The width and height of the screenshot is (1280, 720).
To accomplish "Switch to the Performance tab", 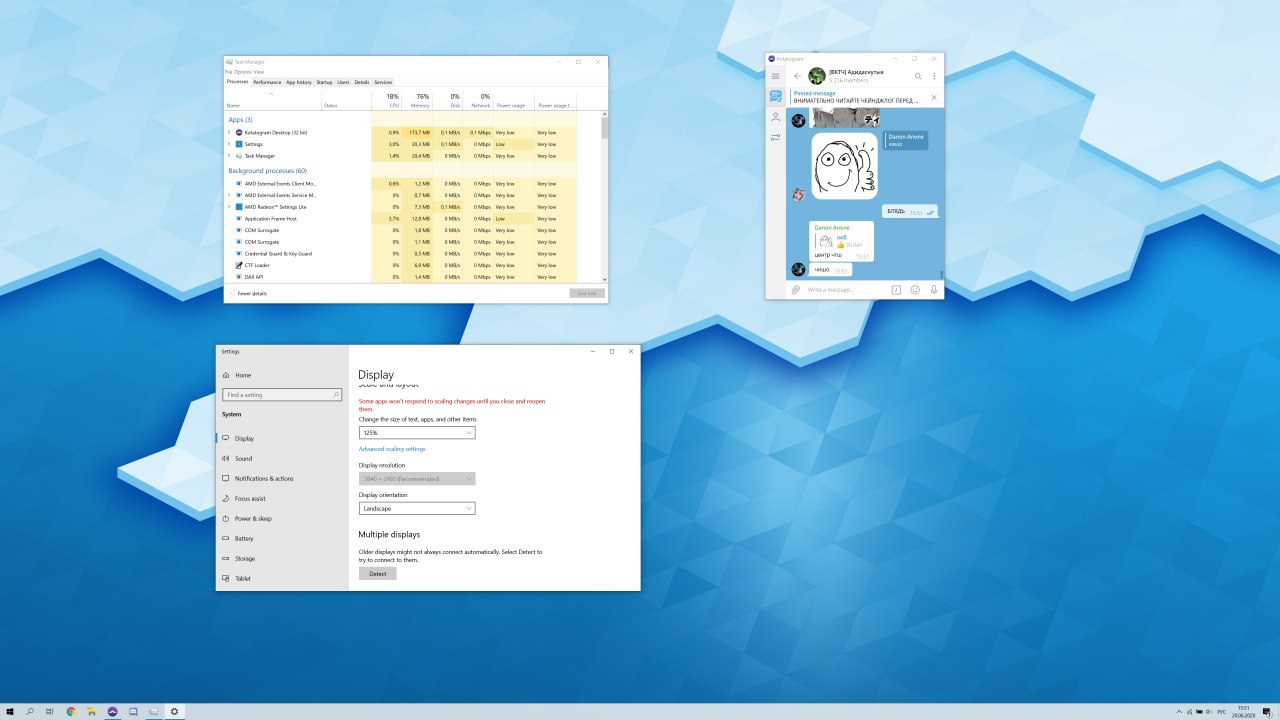I will (x=267, y=82).
